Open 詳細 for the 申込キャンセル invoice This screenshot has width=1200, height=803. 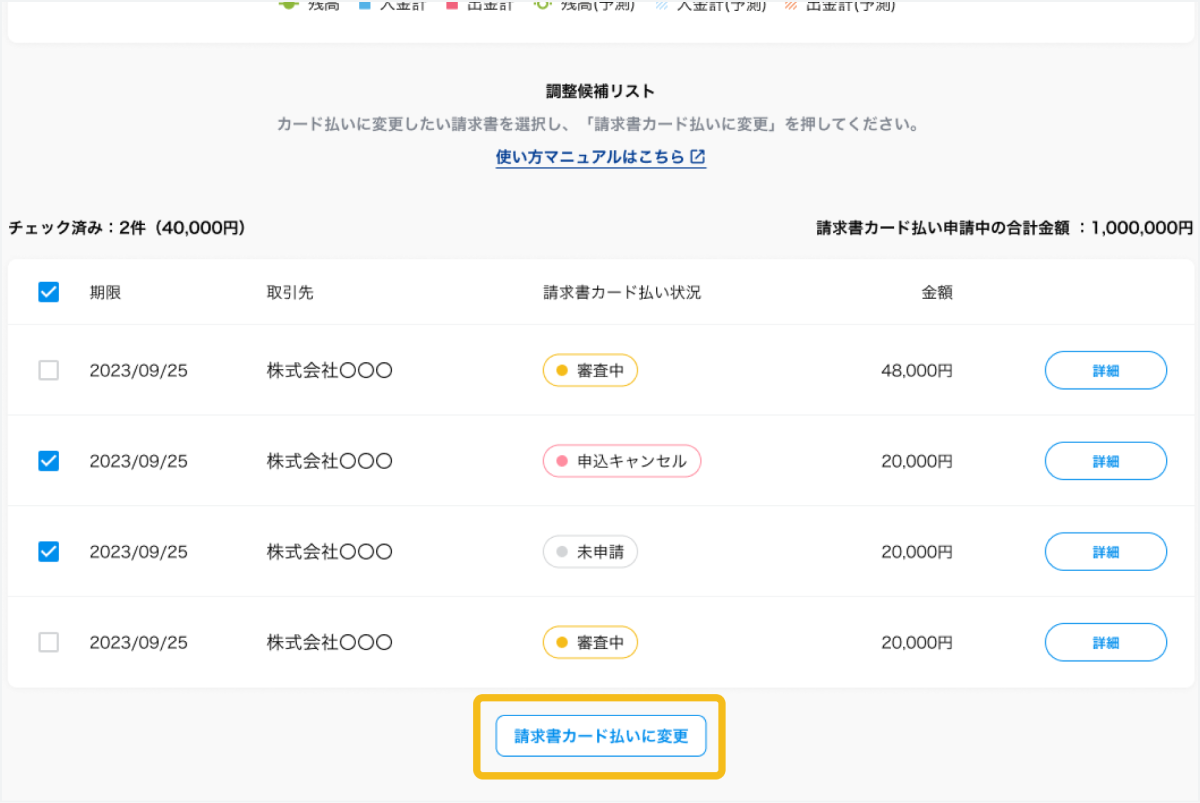point(1105,461)
